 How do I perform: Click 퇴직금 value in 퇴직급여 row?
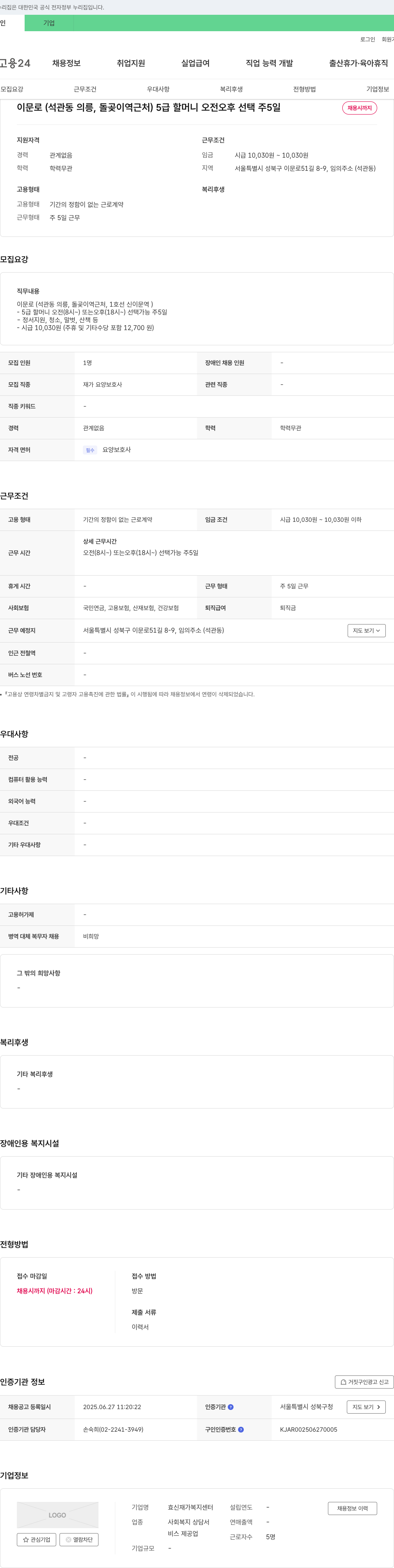(288, 608)
